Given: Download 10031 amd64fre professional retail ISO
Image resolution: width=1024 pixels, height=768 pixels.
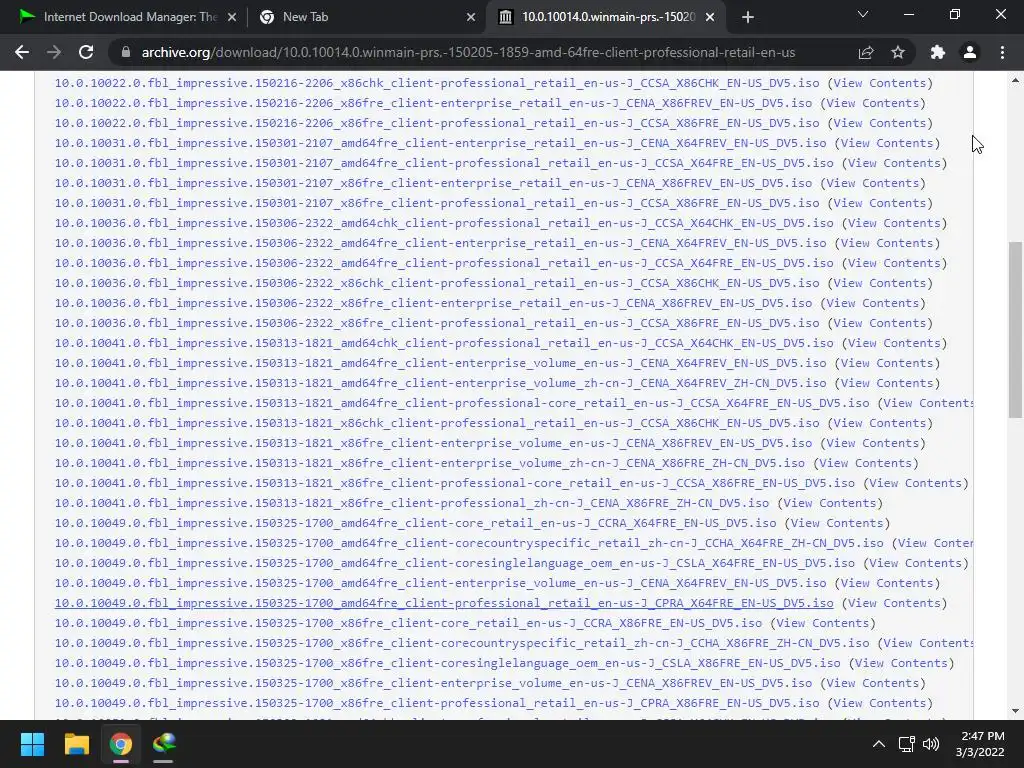Looking at the screenshot, I should [444, 163].
